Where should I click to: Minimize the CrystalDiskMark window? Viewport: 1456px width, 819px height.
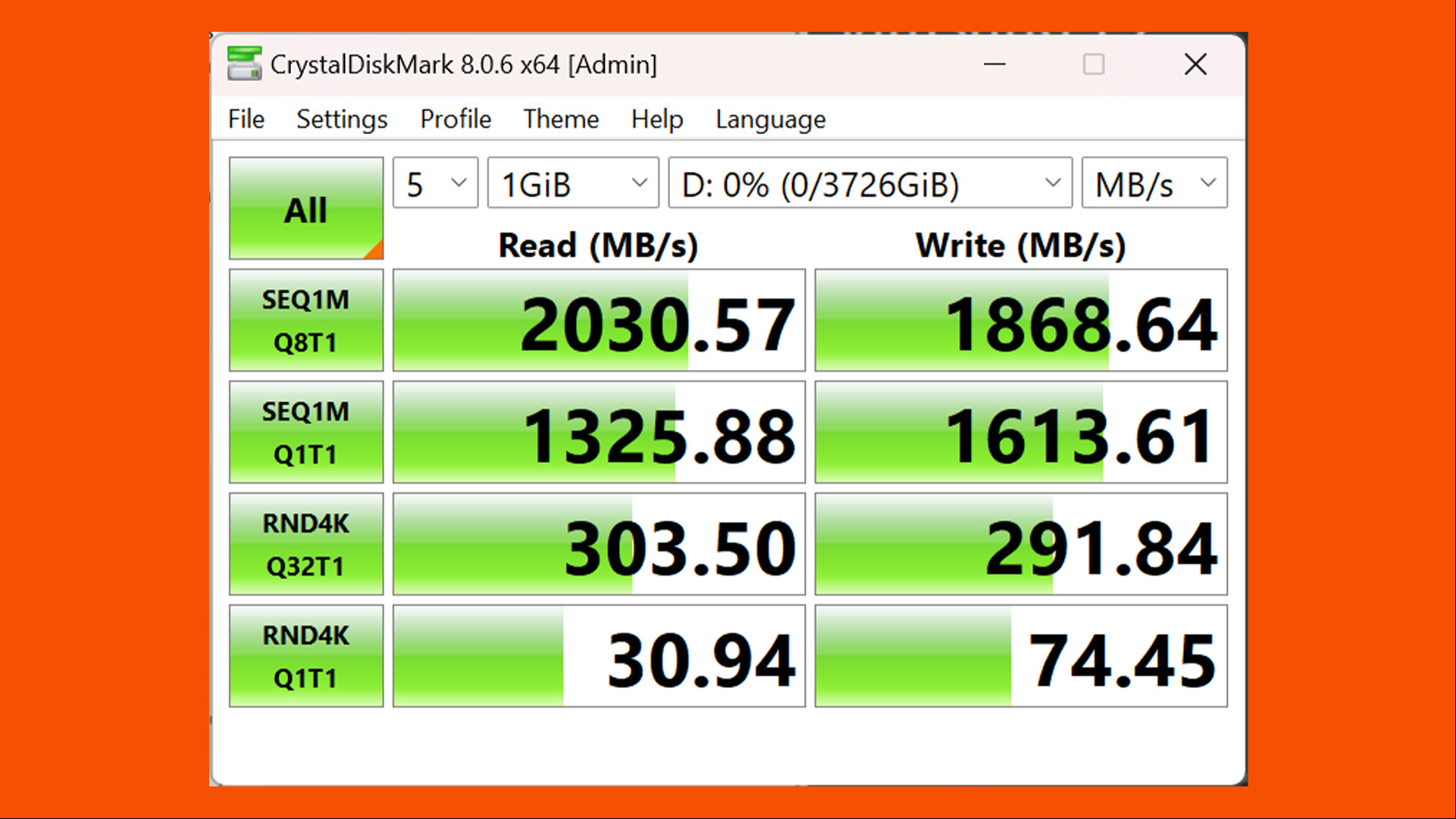994,64
